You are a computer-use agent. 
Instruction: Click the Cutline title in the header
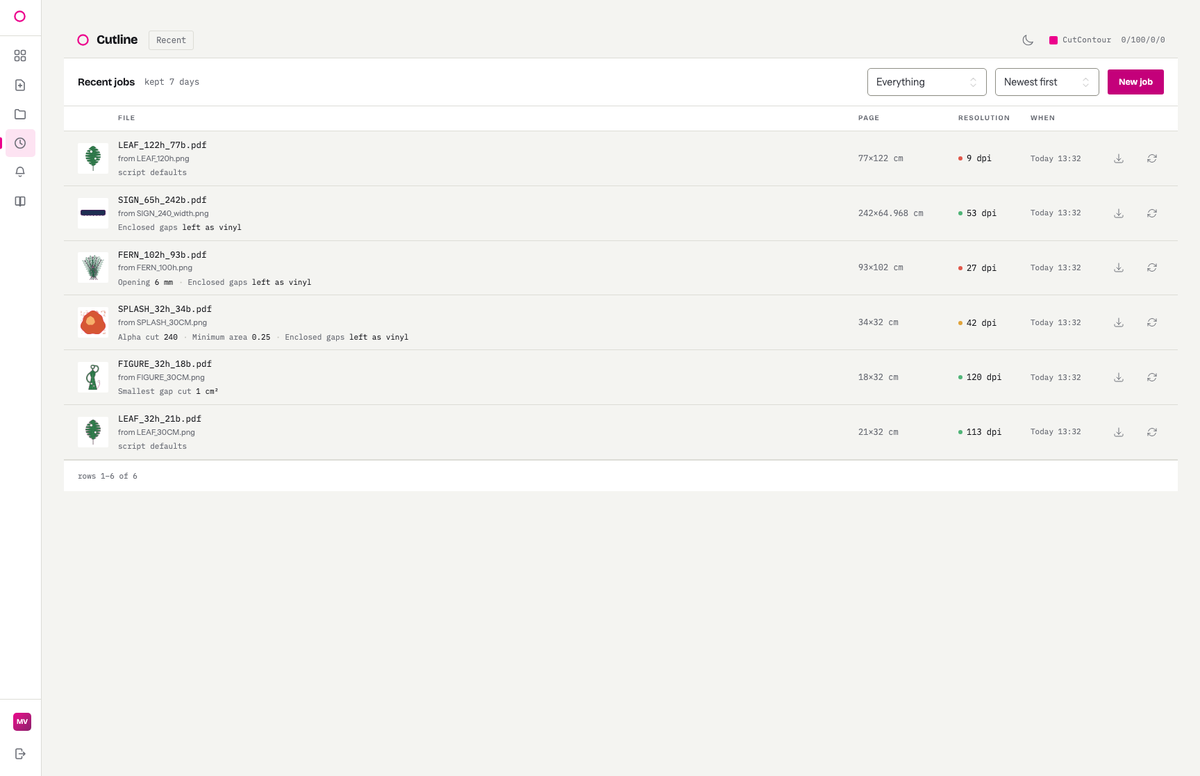[117, 40]
